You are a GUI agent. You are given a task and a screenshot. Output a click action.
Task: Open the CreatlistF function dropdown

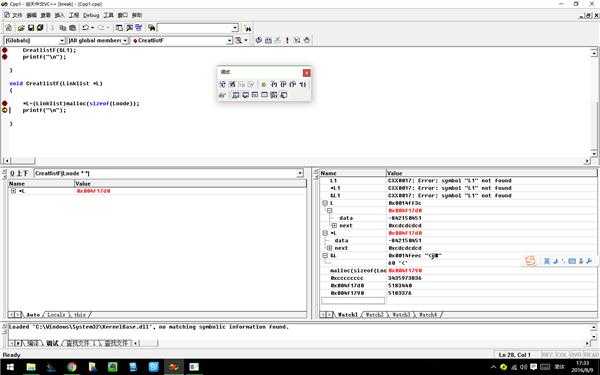point(229,40)
